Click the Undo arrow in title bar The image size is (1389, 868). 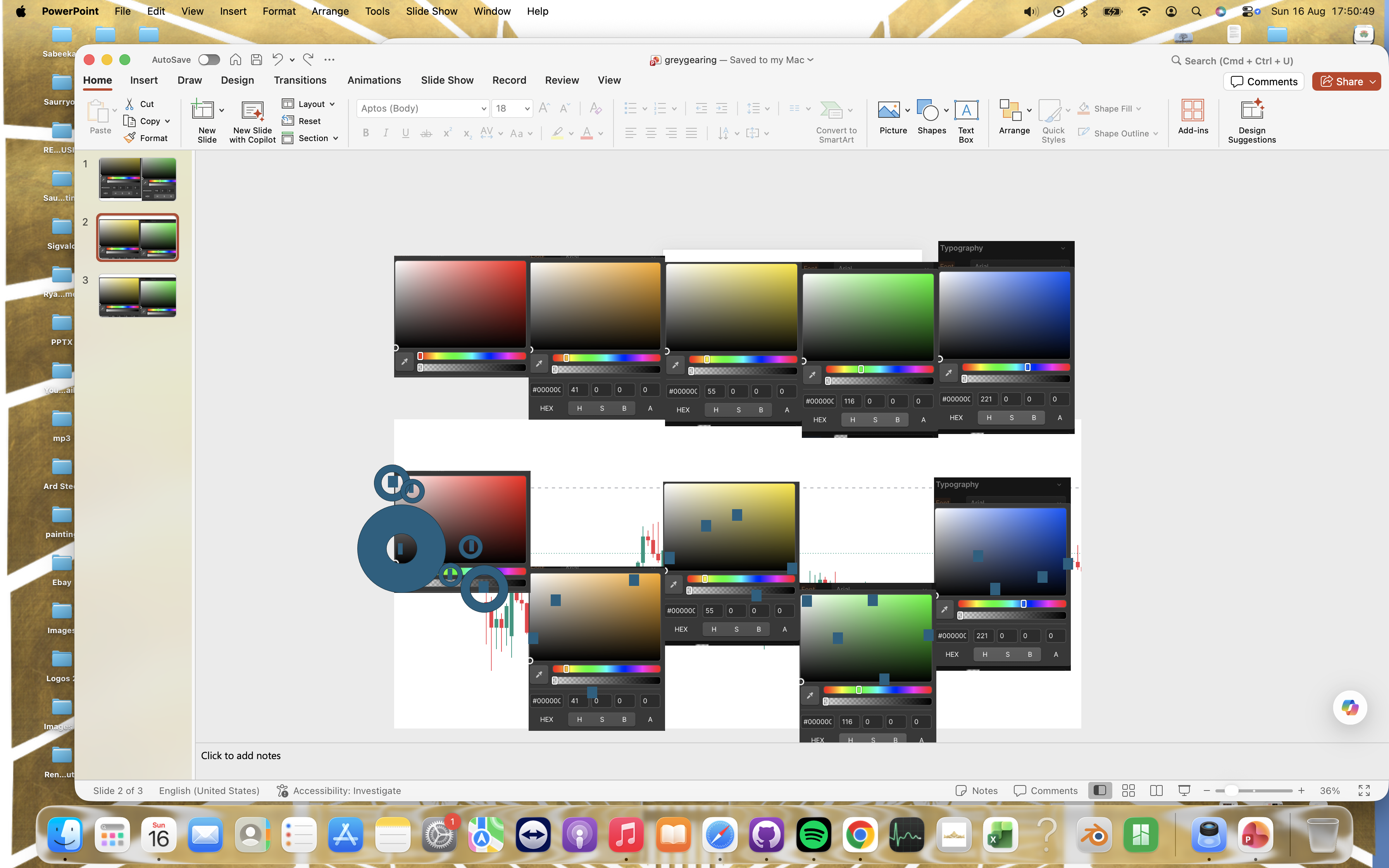pos(277,59)
